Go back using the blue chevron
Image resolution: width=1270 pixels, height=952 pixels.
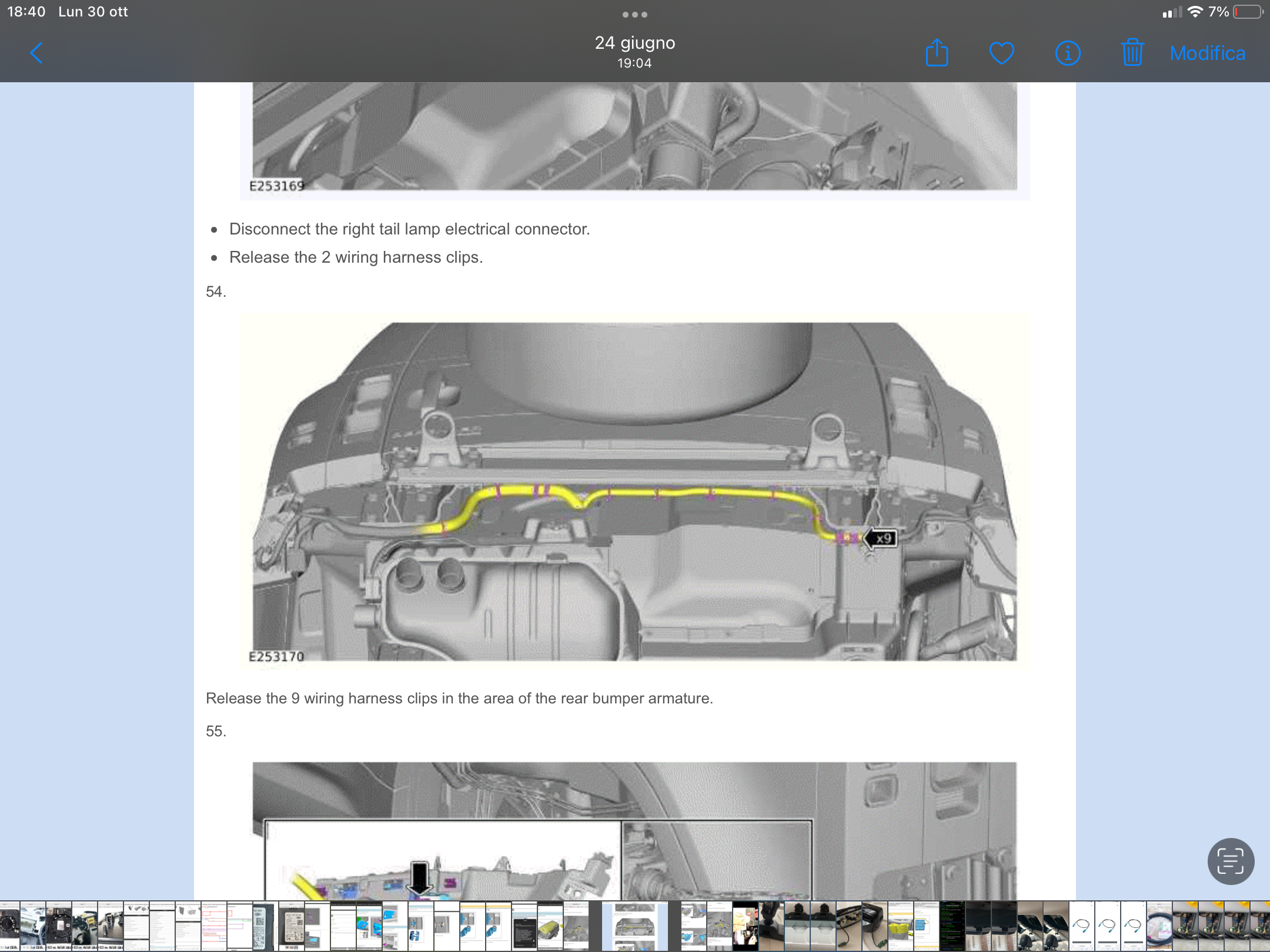[x=36, y=53]
